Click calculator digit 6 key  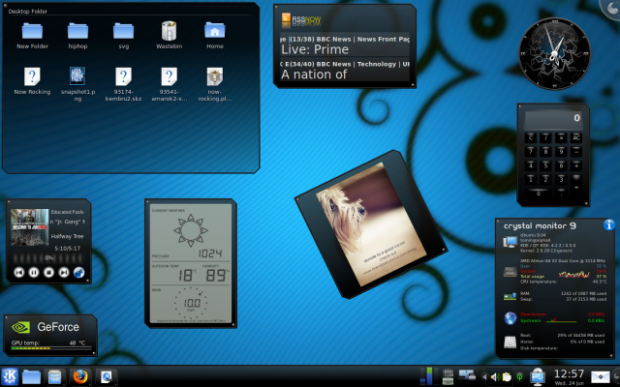tap(561, 166)
